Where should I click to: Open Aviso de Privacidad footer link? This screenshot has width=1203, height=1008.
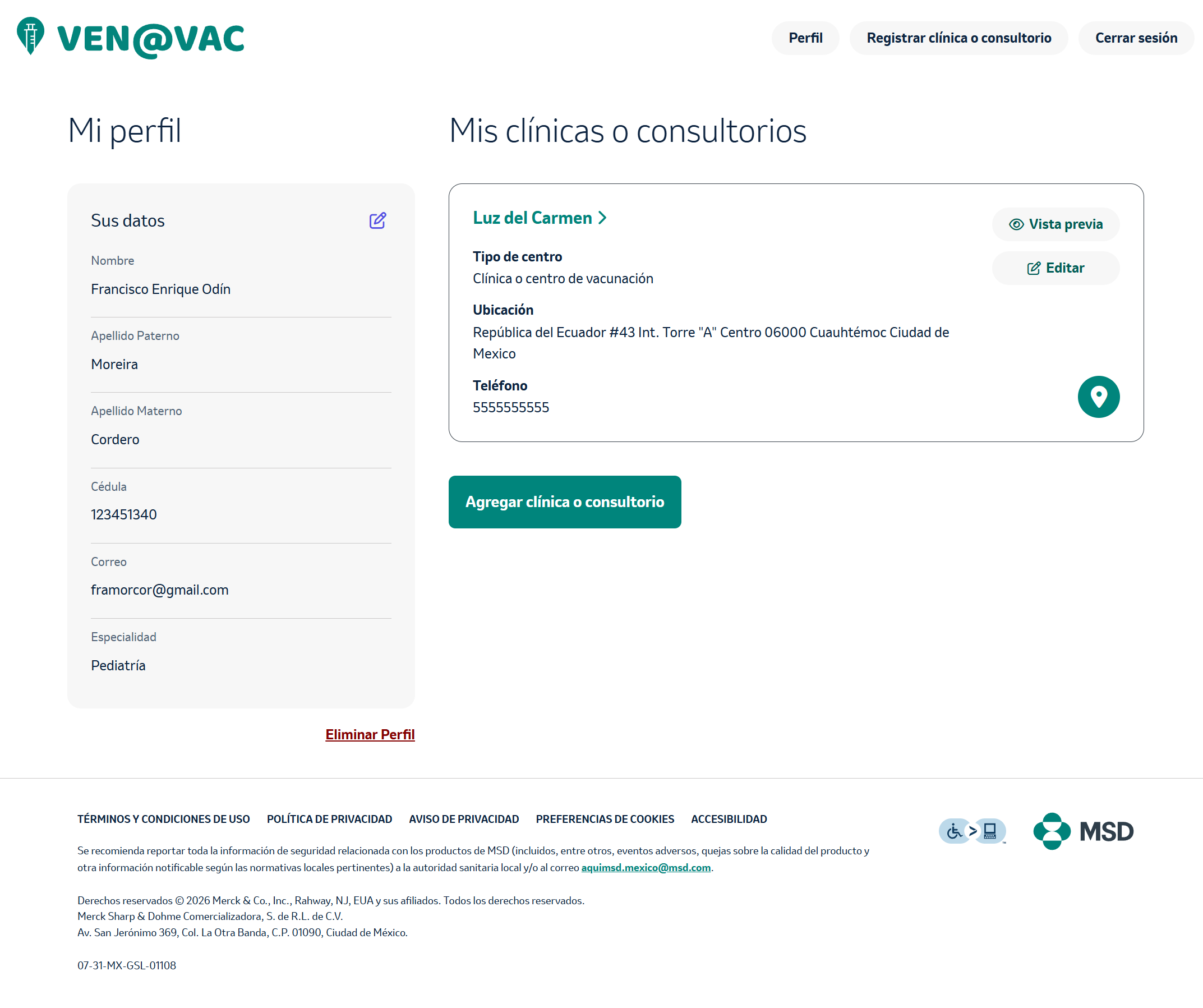[x=464, y=819]
